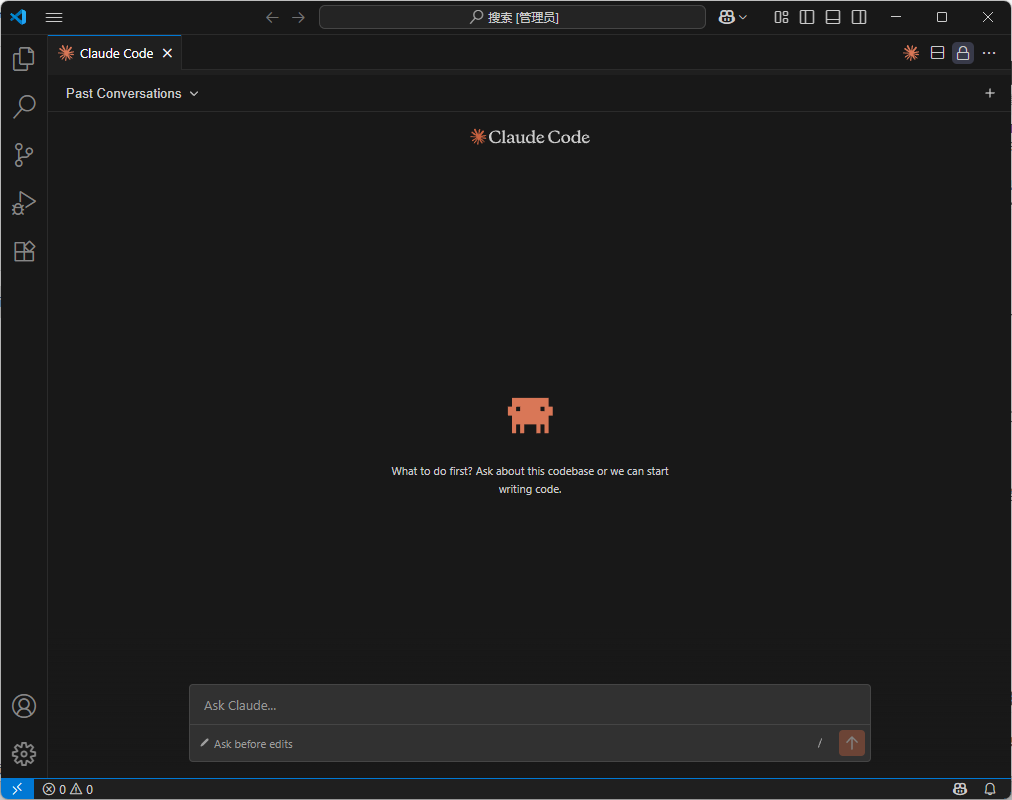The width and height of the screenshot is (1012, 800).
Task: Click the Ask before edits mode button
Action: coord(246,744)
